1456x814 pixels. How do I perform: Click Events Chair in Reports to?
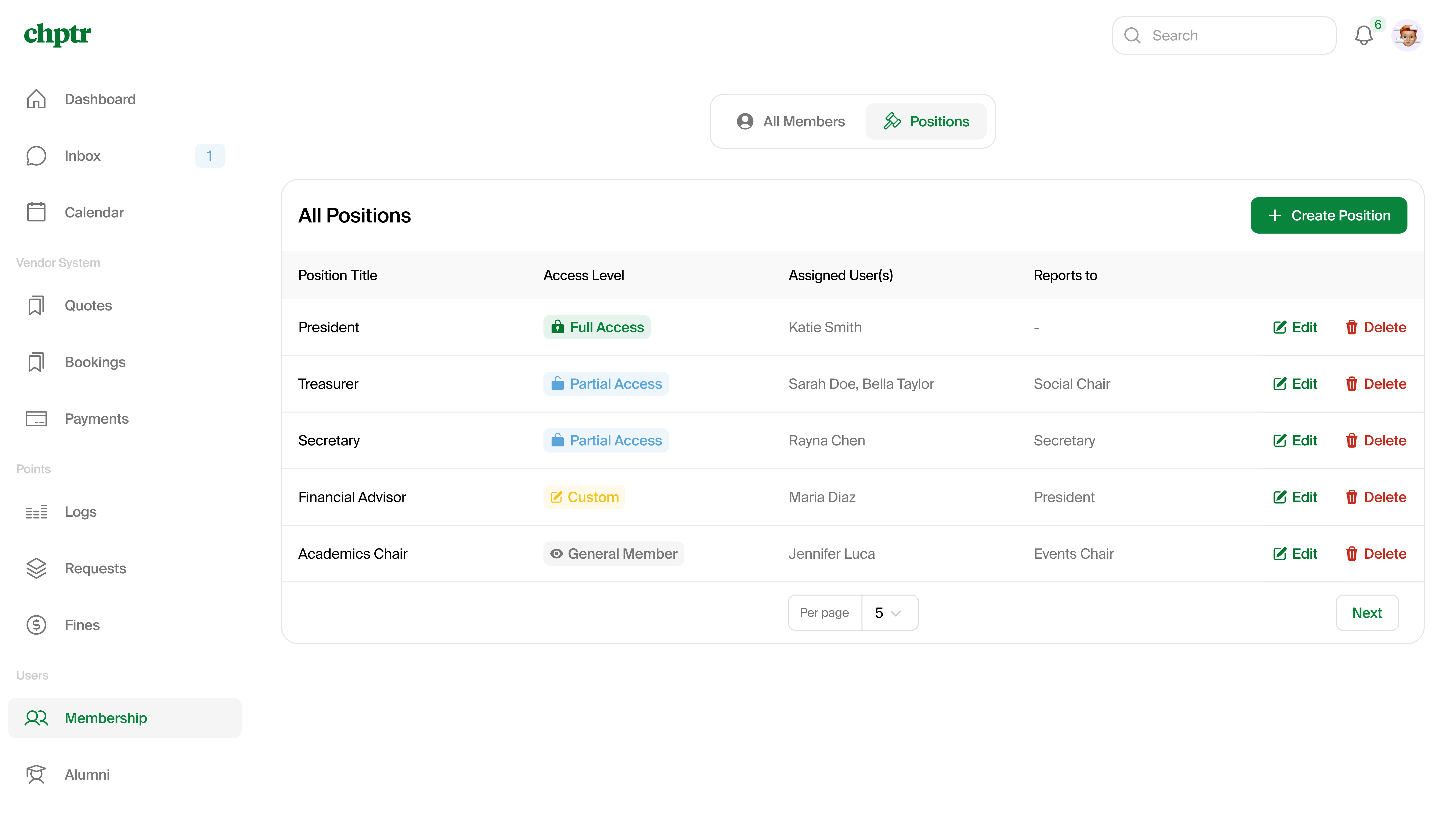[x=1074, y=553]
